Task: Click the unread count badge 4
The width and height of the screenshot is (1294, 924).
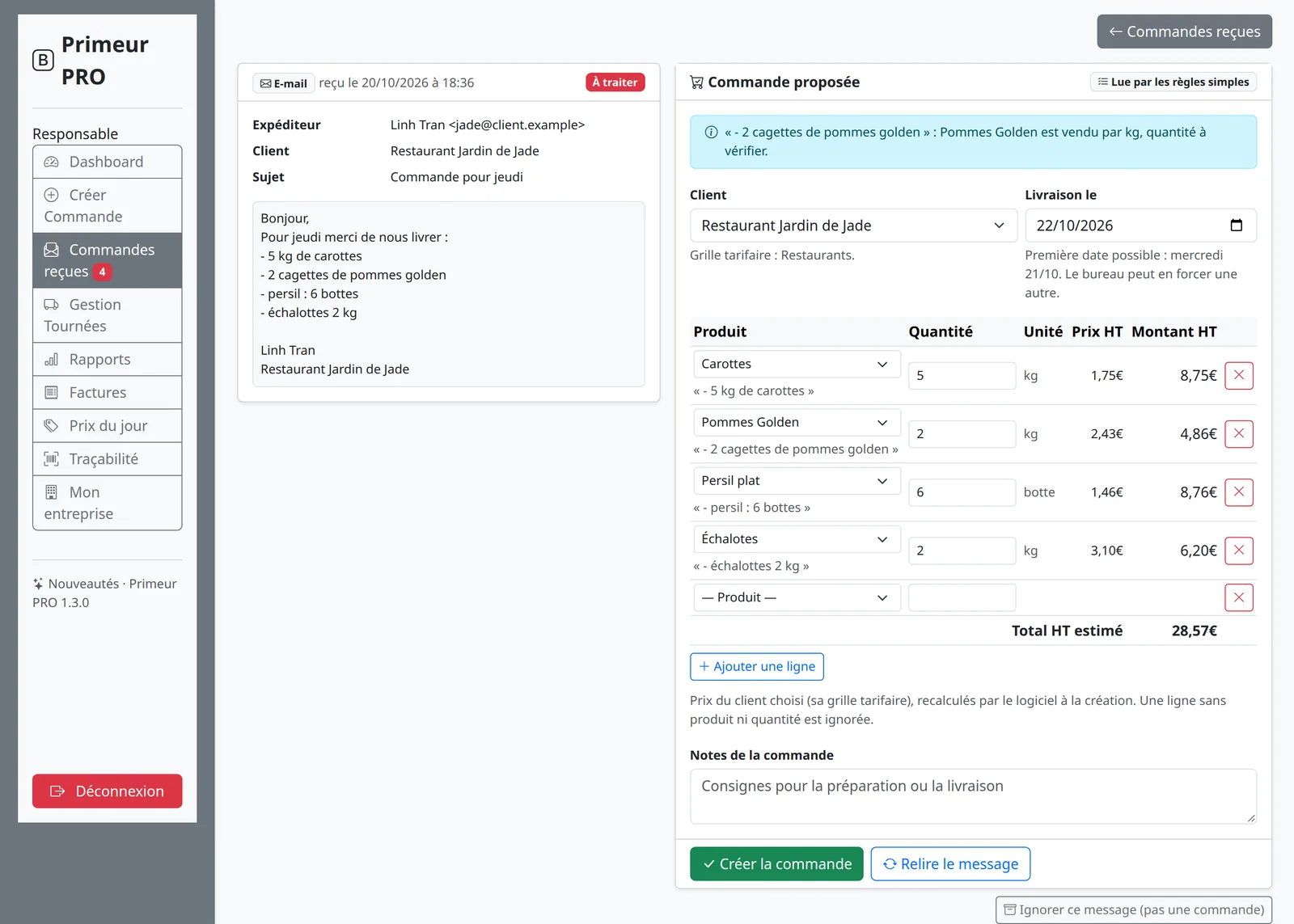Action: pos(102,272)
